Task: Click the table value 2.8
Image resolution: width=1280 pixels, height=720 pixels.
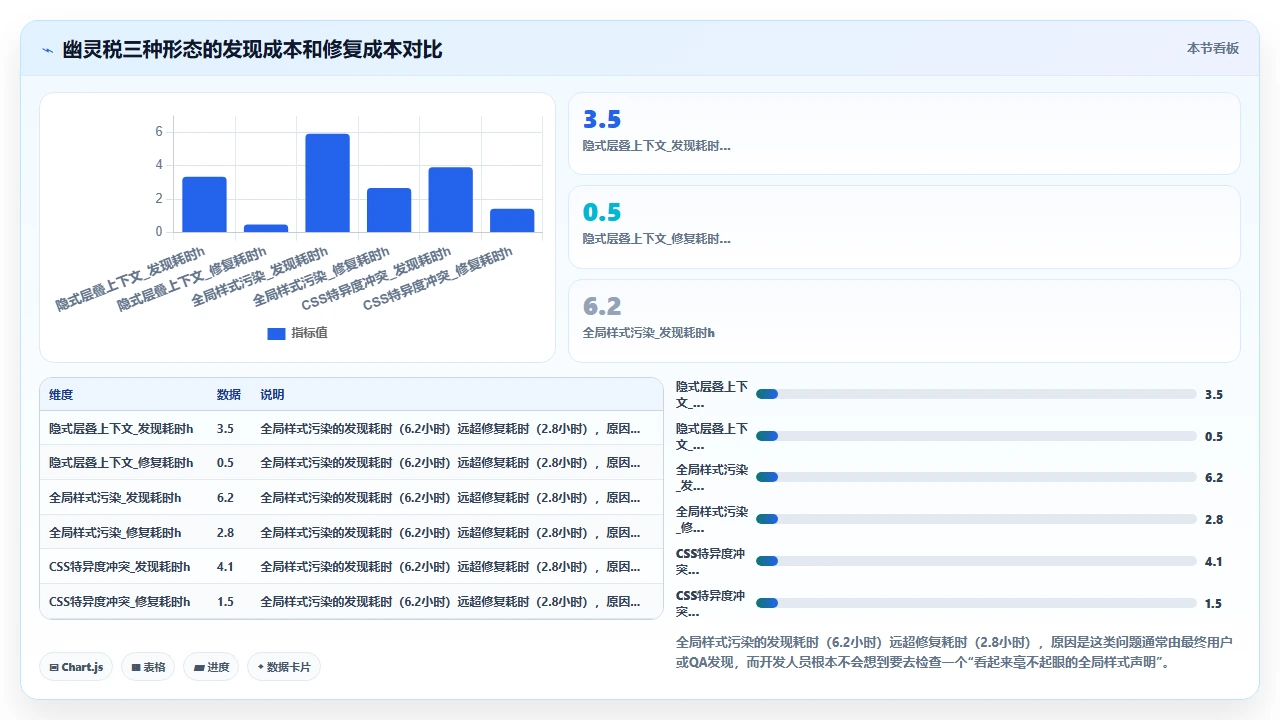Action: 225,532
